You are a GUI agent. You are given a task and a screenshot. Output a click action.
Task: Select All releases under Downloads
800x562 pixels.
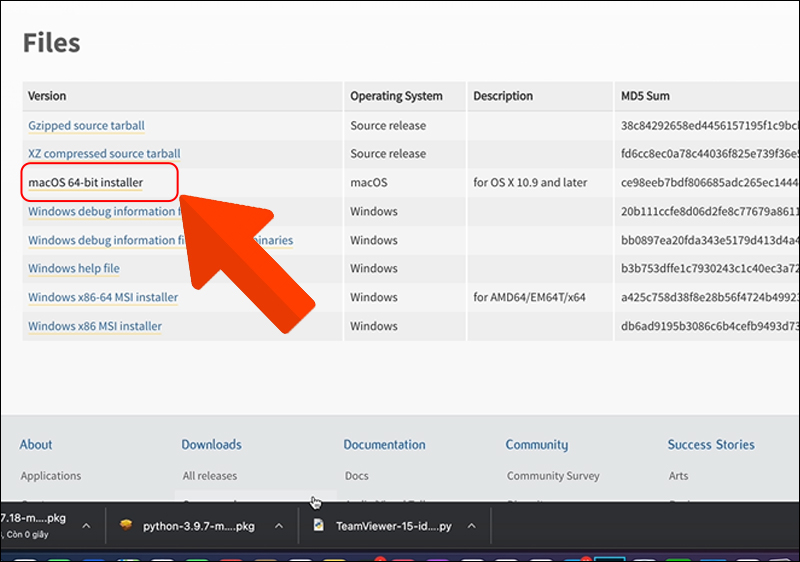coord(209,476)
